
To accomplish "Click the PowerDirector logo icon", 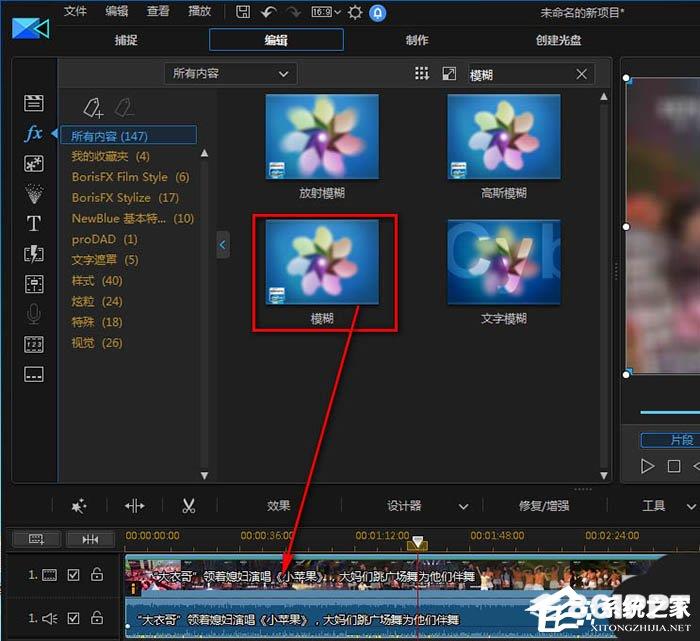I will 30,29.
